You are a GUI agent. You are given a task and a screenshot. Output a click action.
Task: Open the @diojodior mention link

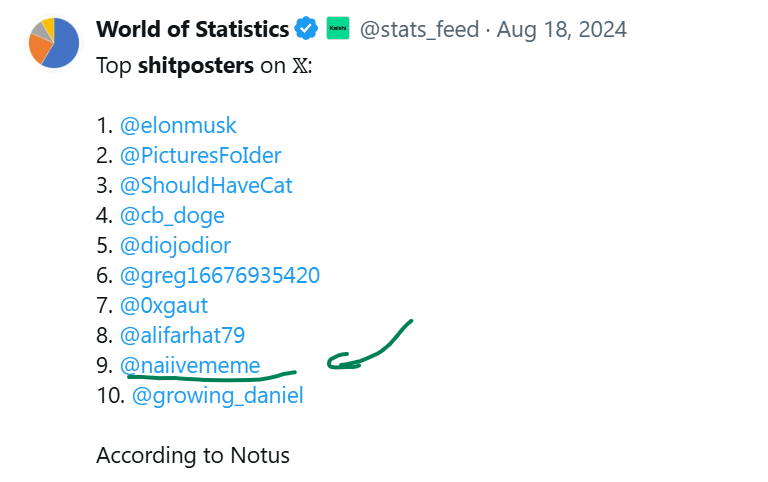pyautogui.click(x=175, y=246)
